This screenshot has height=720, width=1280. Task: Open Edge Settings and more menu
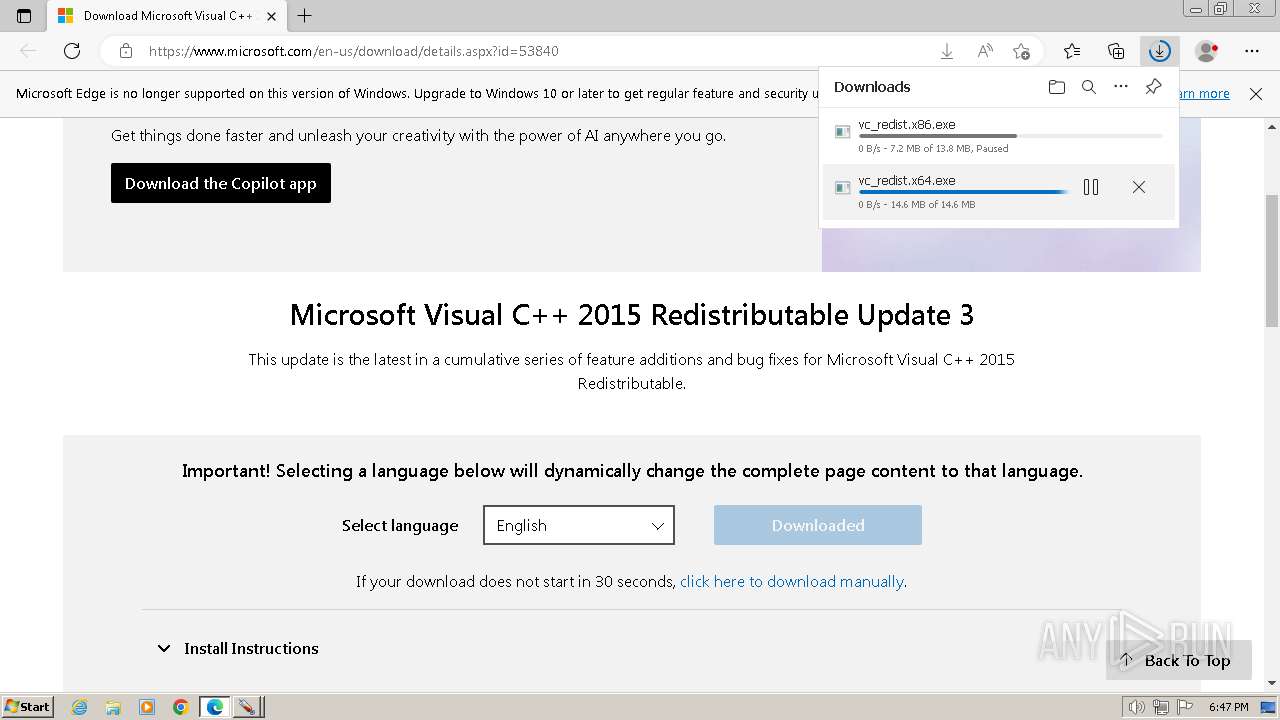(x=1252, y=51)
